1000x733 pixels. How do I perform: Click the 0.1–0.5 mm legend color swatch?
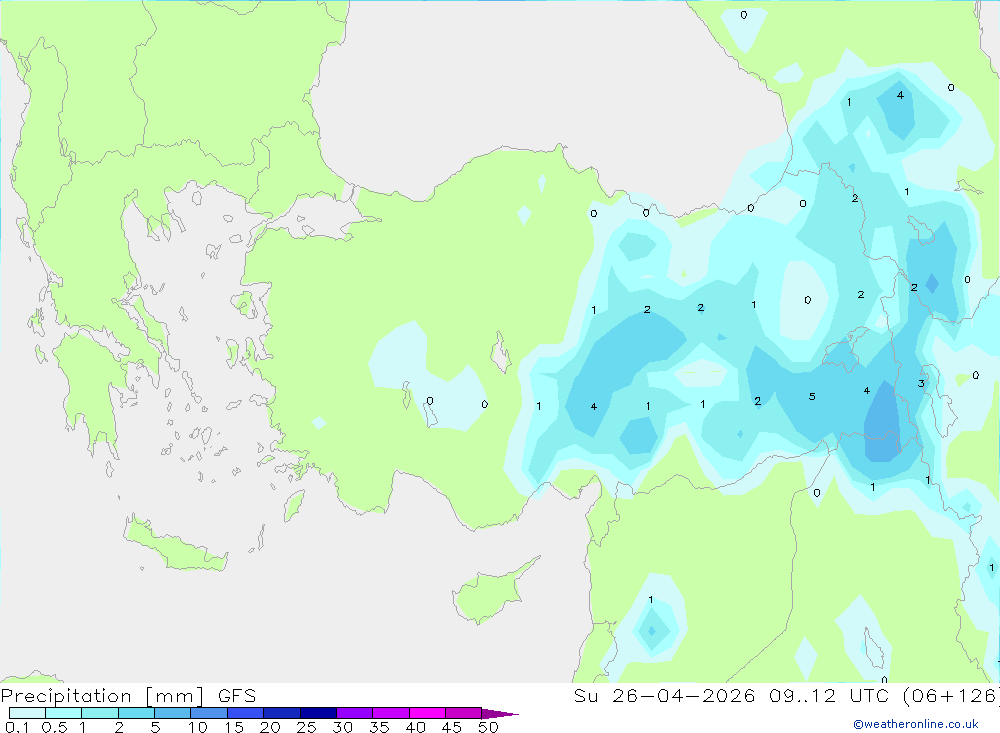click(x=27, y=713)
